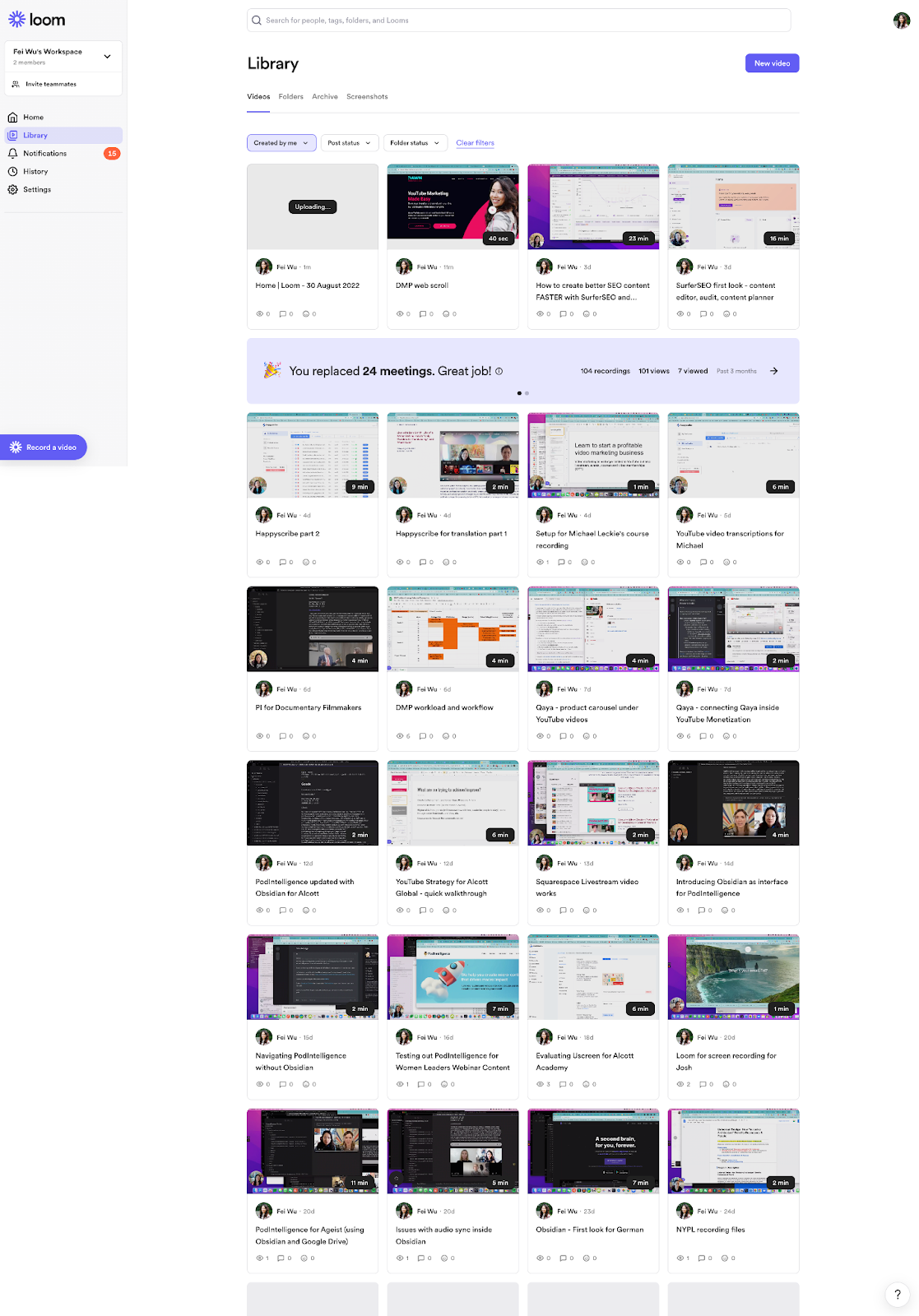Click comments icon on NYPL recording files
This screenshot has height=1316, width=919.
click(x=702, y=1258)
